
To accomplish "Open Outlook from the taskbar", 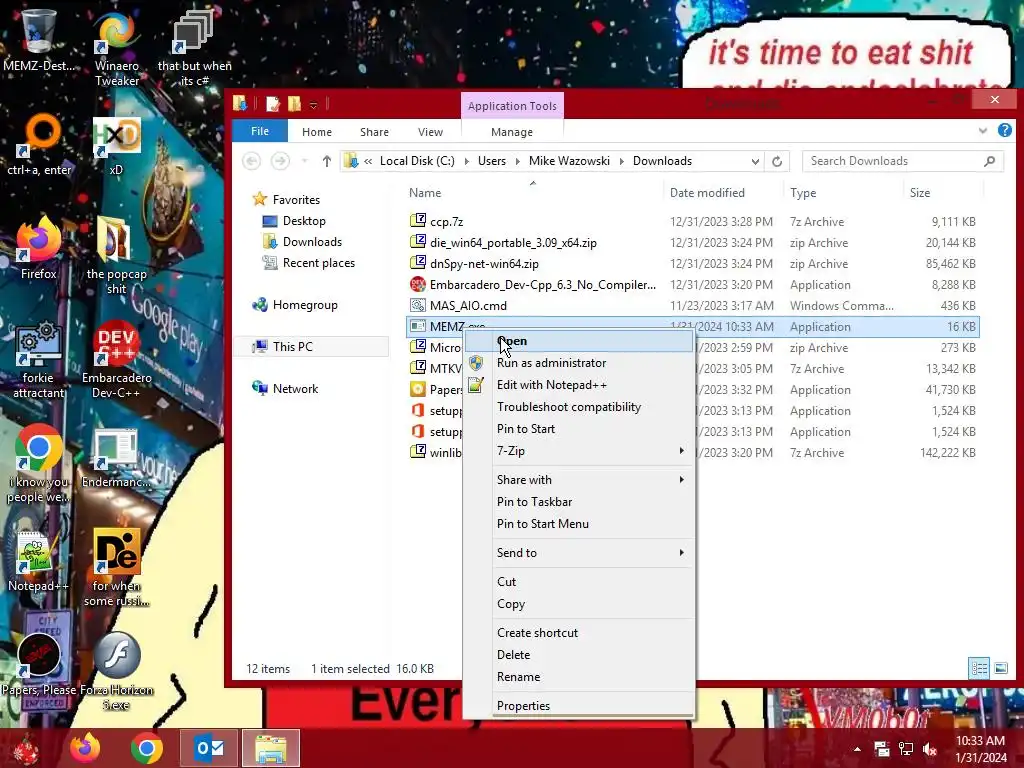I will coord(209,748).
